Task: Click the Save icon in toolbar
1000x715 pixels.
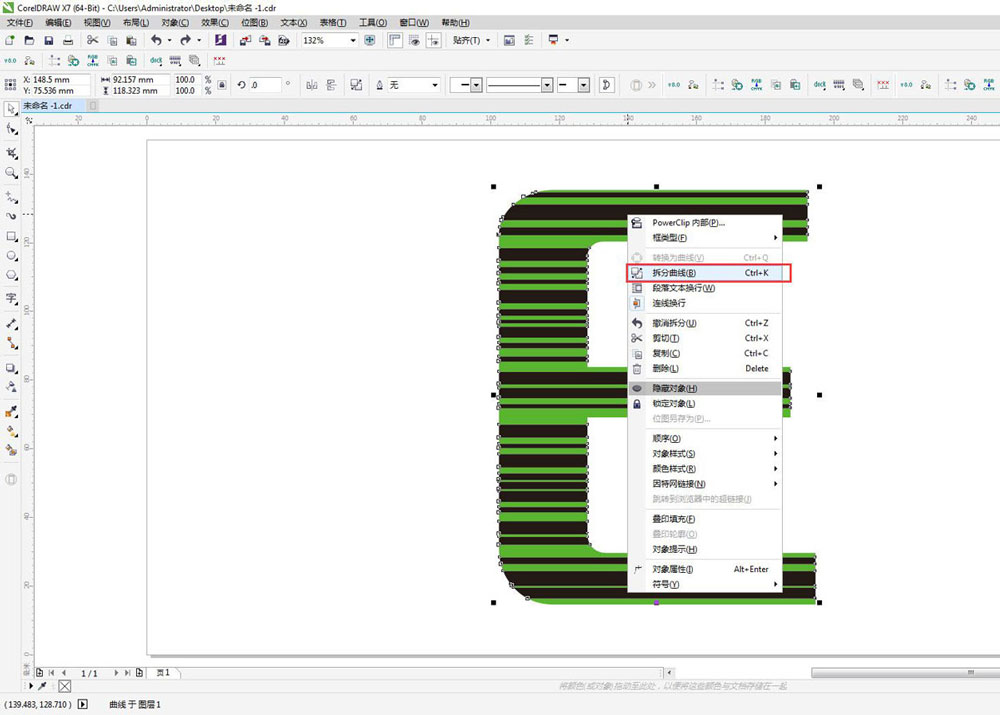Action: click(47, 41)
